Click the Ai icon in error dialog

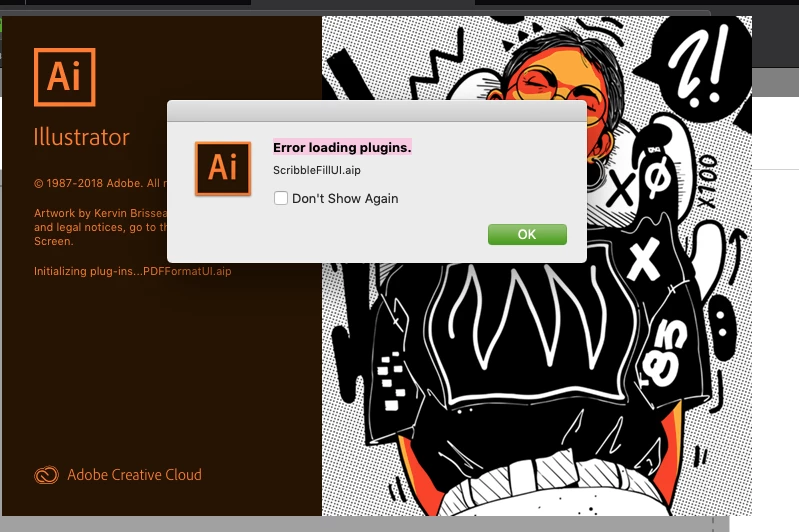tap(223, 169)
